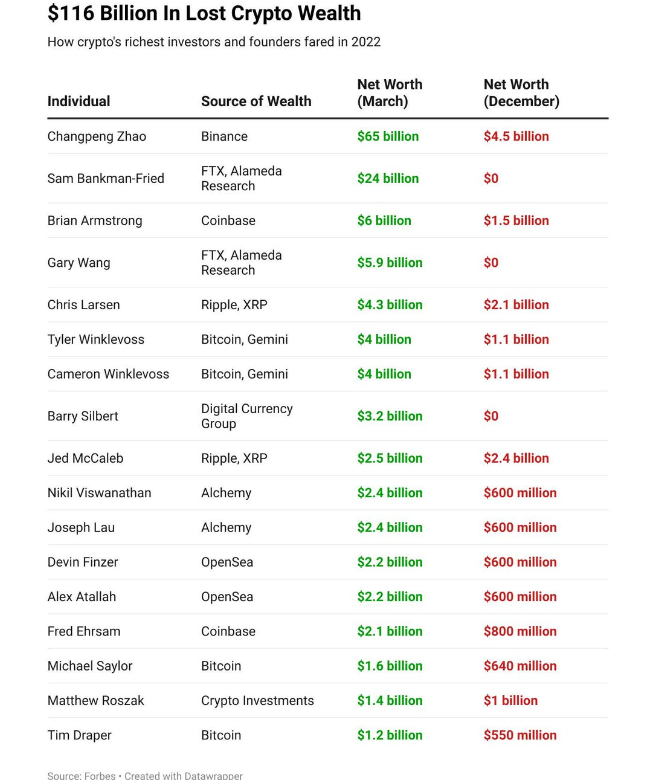Select the "Net Worth (March)" column header

pyautogui.click(x=390, y=93)
